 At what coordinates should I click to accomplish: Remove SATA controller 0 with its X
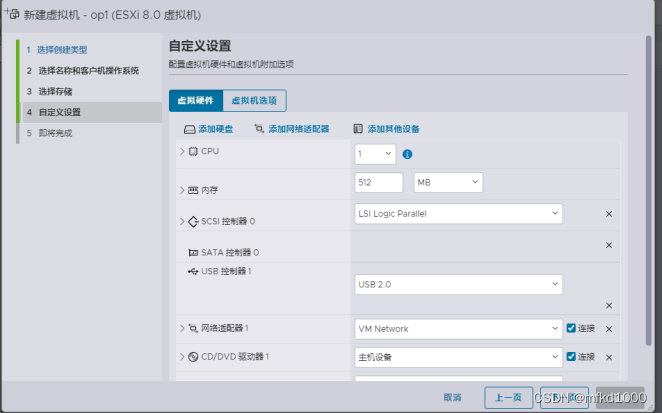tap(609, 245)
